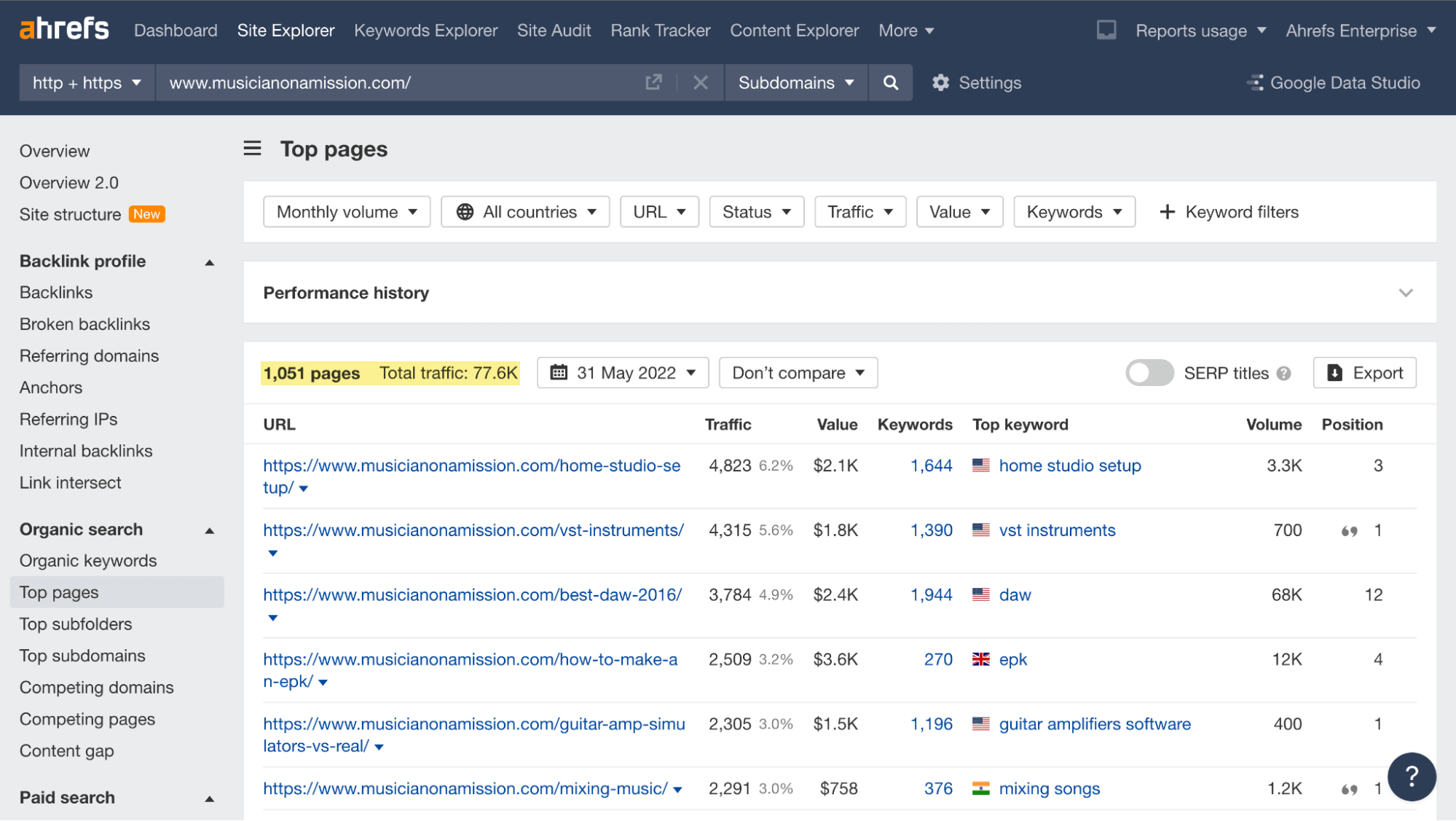
Task: Open Google Data Studio link
Action: pos(1333,82)
